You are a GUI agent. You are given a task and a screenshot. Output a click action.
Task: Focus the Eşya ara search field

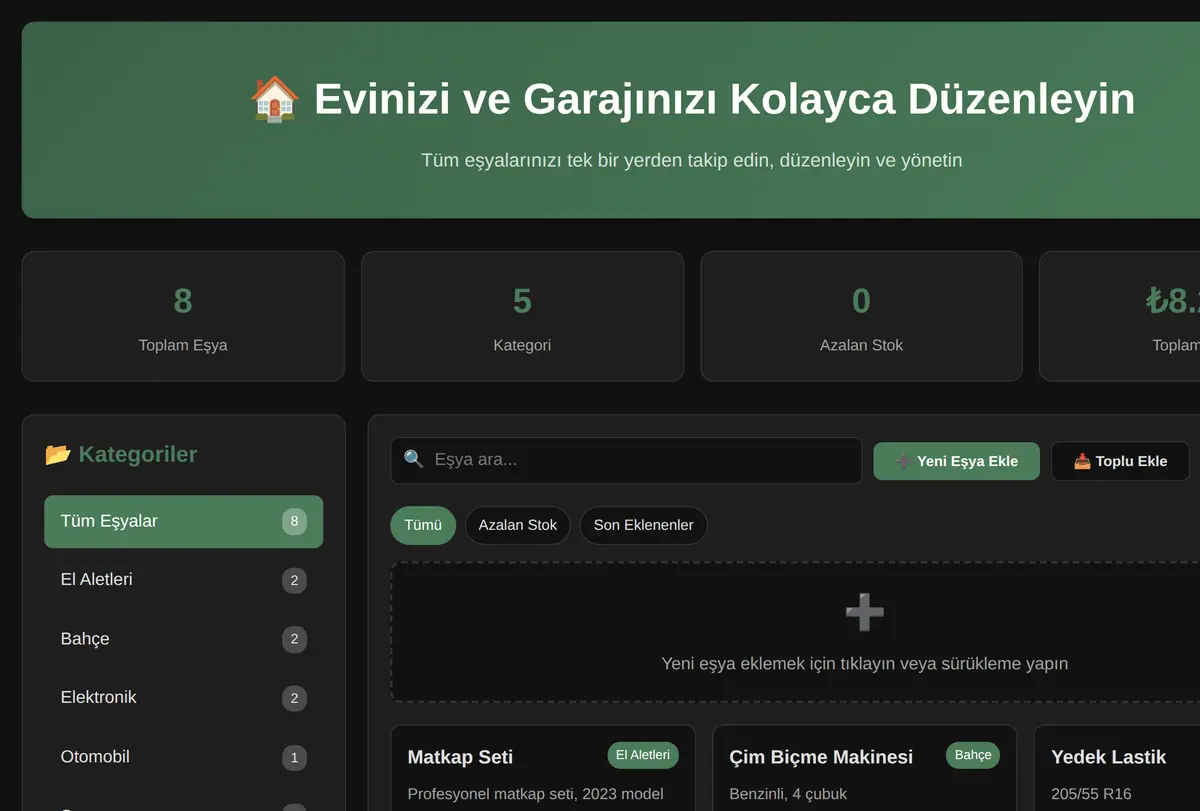click(626, 460)
